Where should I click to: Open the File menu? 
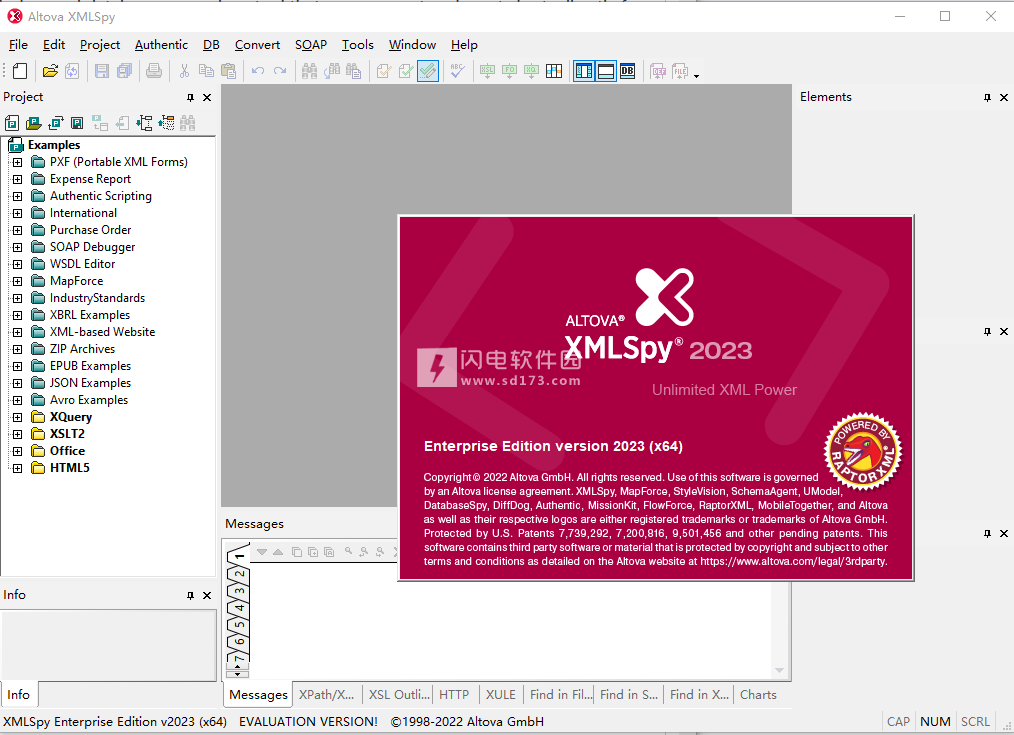(18, 45)
